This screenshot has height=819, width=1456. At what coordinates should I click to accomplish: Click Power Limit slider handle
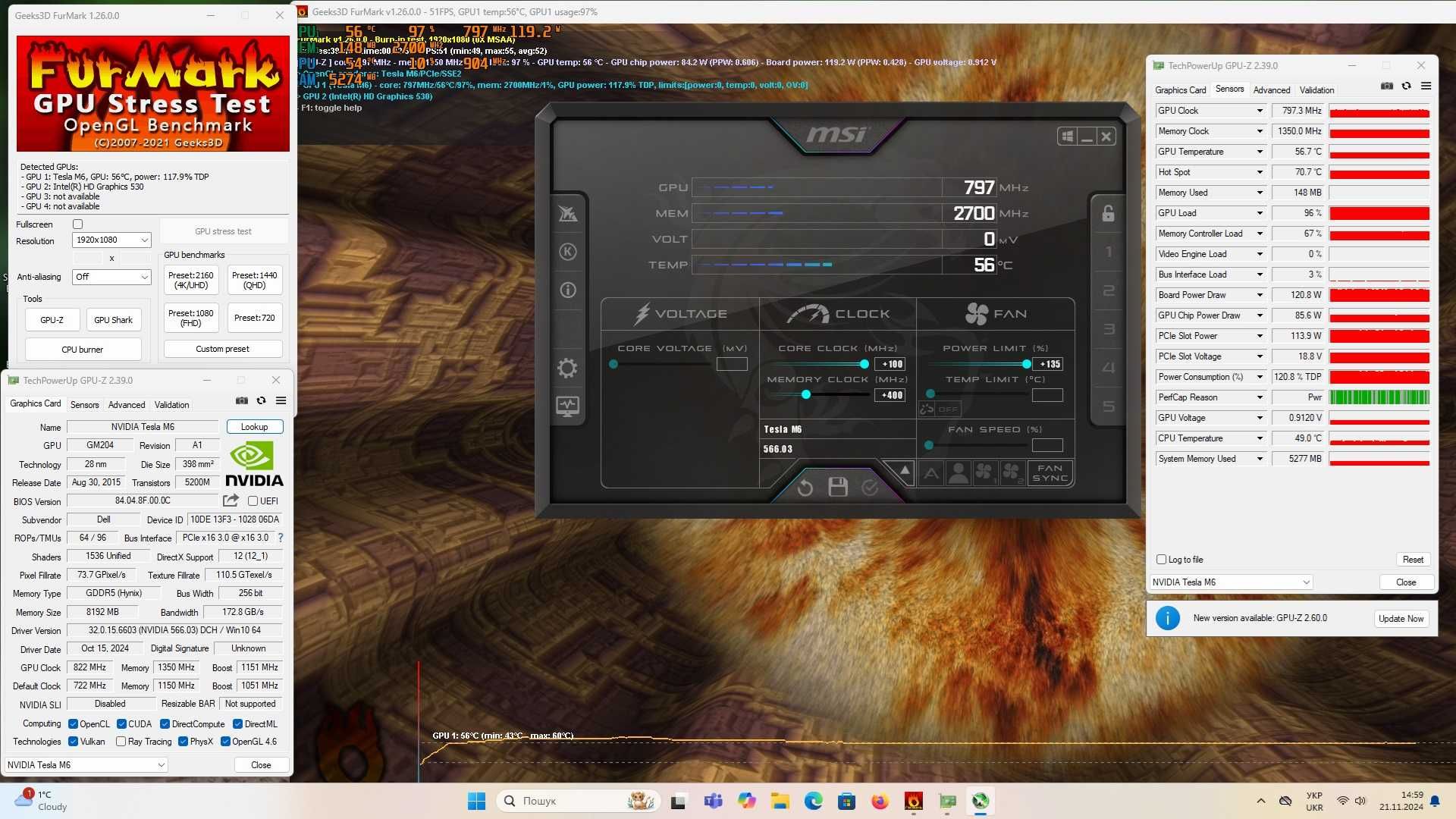point(1026,364)
